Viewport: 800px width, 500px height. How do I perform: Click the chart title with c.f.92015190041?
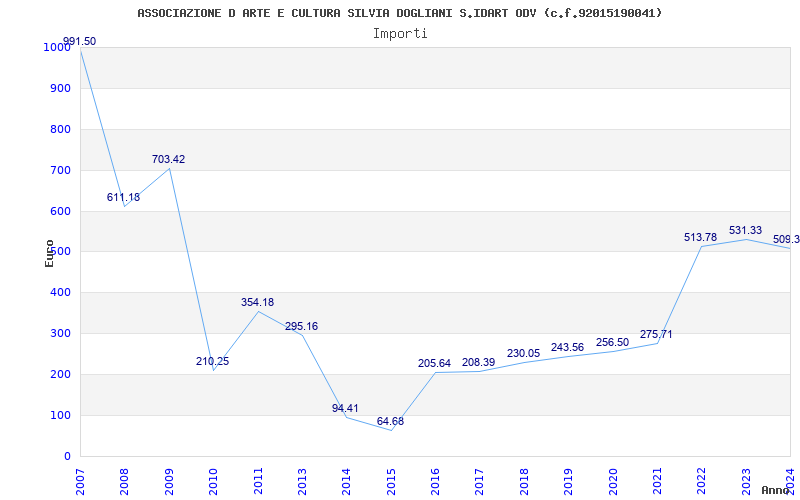point(399,13)
